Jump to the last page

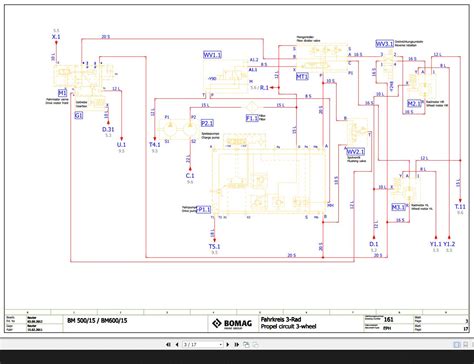[236, 344]
